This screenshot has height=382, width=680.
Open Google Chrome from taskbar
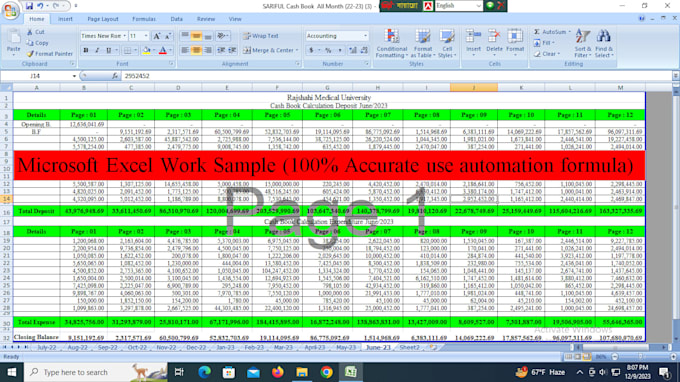click(327, 372)
